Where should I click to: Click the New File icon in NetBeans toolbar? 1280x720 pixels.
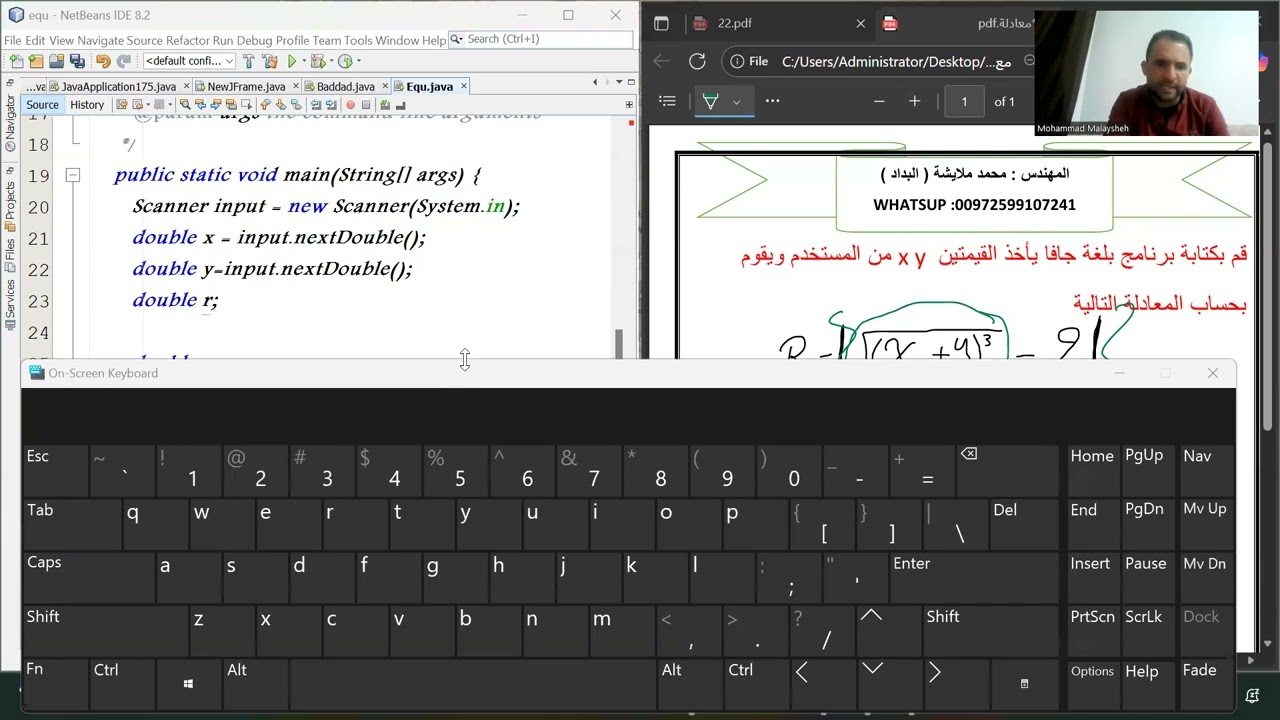(17, 61)
